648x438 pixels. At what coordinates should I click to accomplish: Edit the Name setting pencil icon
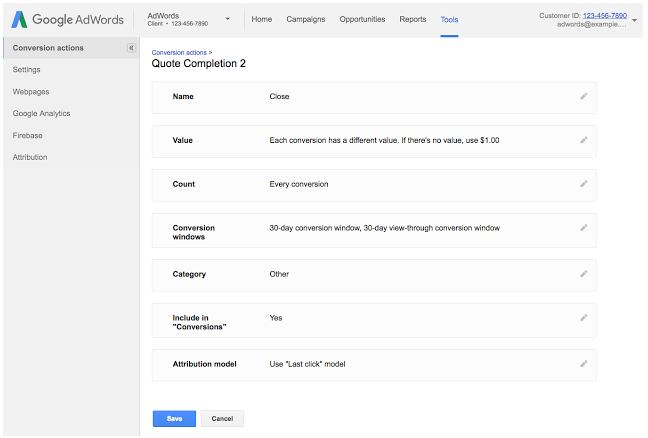pos(584,96)
